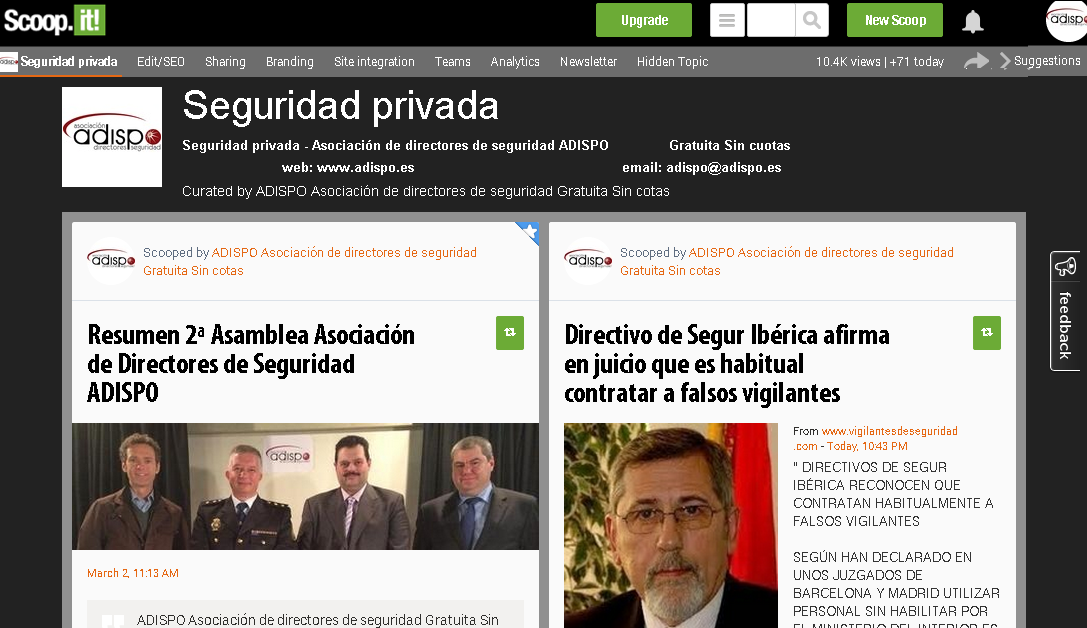The image size is (1087, 628).
Task: Open the Analytics tab
Action: [x=515, y=62]
